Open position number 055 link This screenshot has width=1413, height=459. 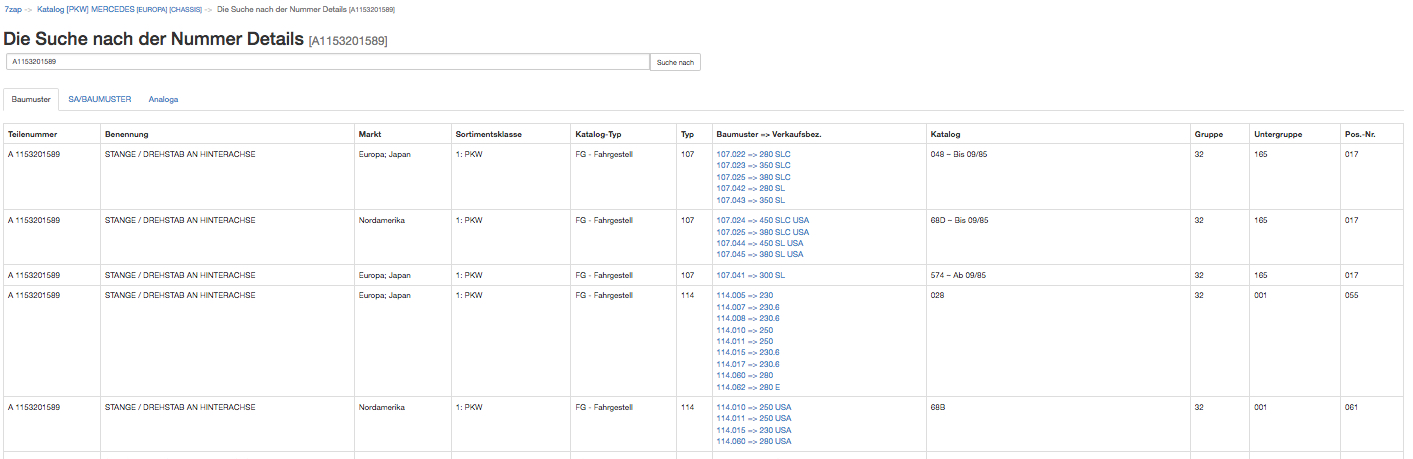pos(1351,296)
